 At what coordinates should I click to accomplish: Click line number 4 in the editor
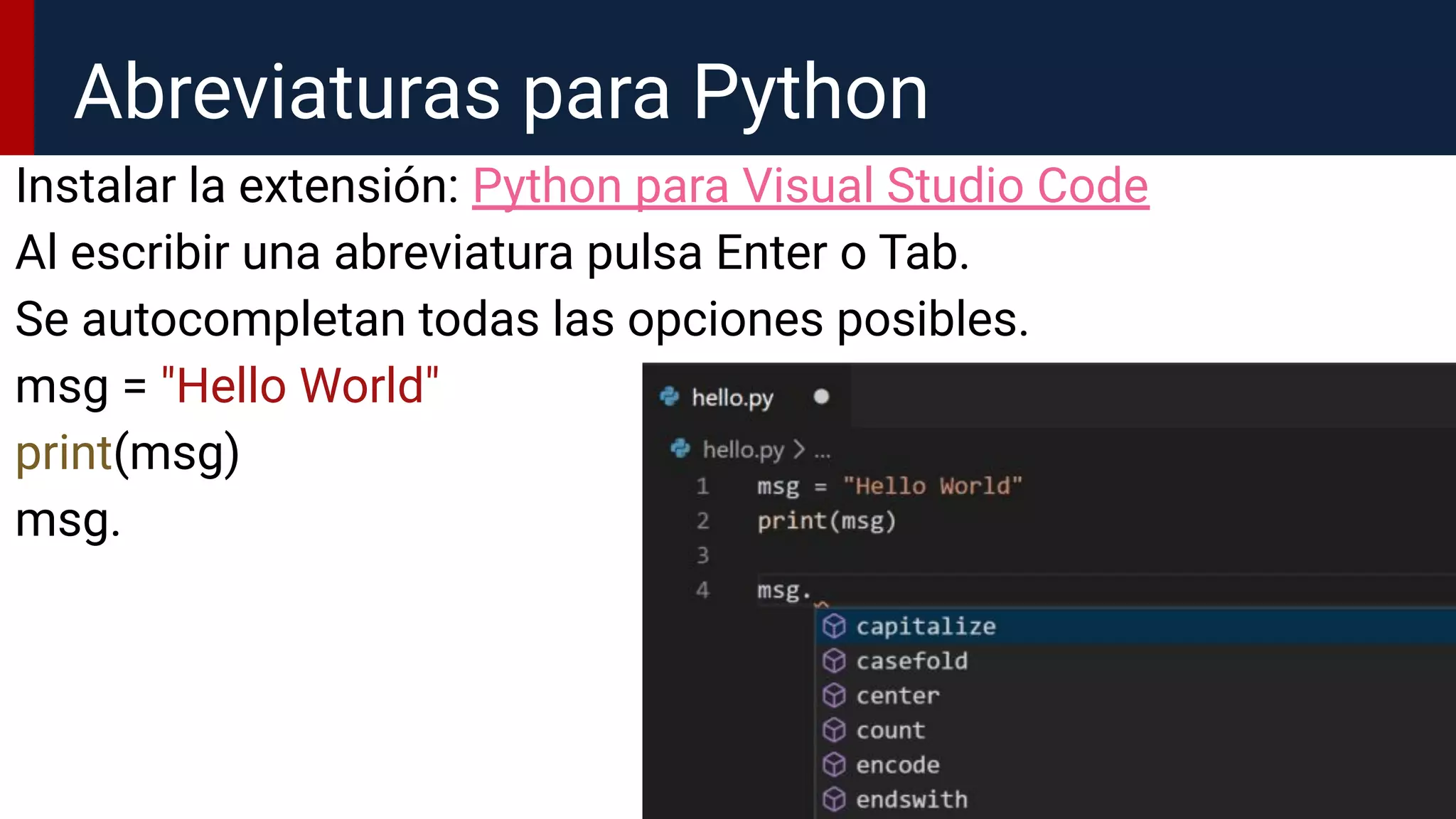(702, 590)
